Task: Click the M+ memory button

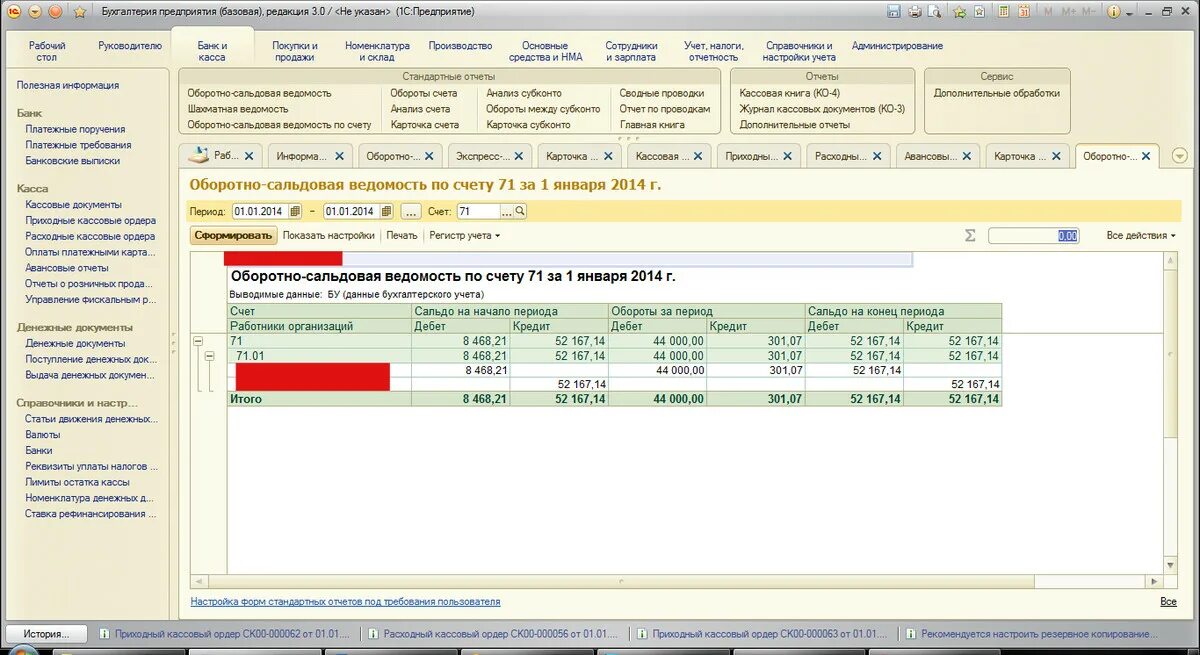Action: click(x=1068, y=12)
